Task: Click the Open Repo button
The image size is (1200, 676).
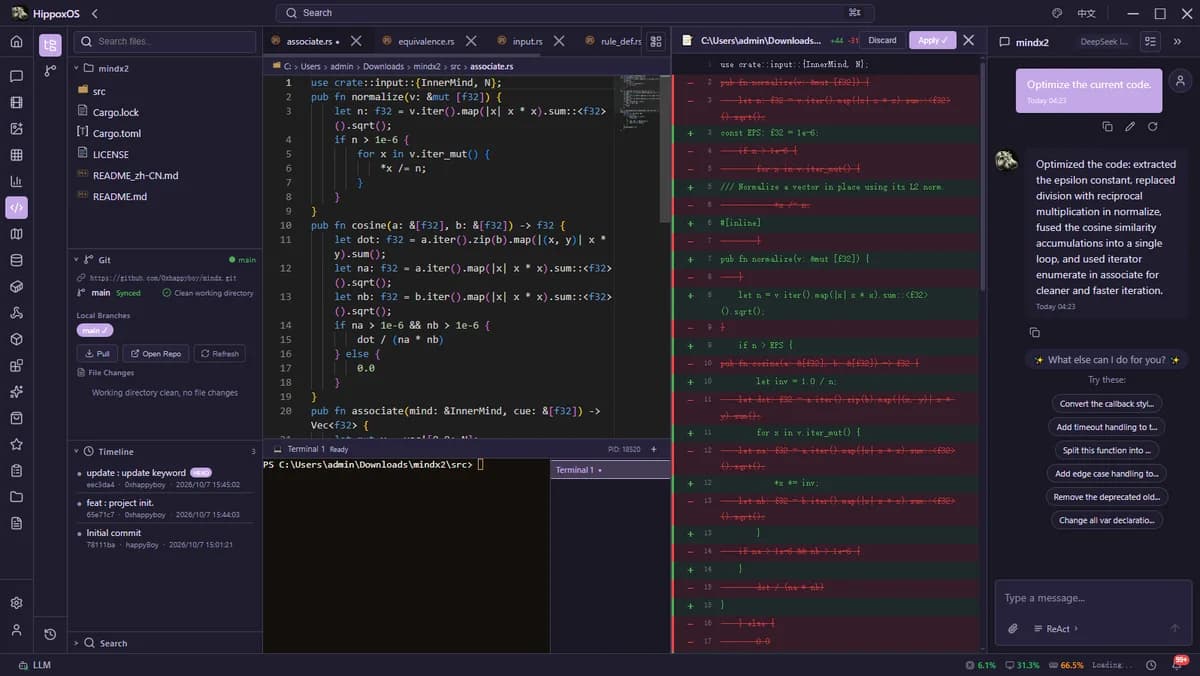Action: pos(155,353)
